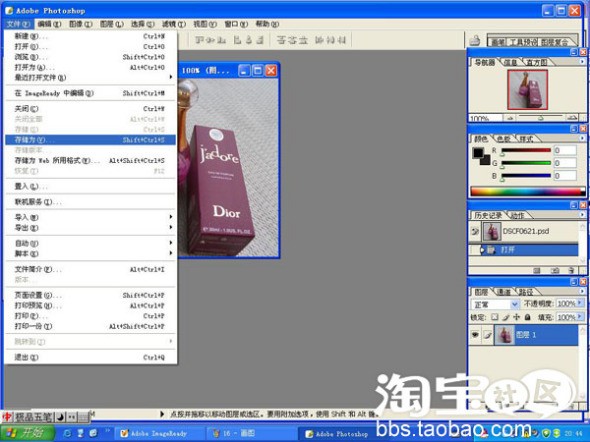Click the 打开 history state icon

point(491,250)
